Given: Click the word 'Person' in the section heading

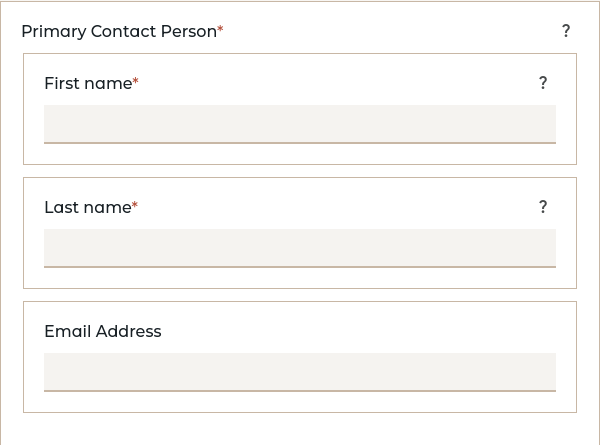Looking at the screenshot, I should [189, 31].
